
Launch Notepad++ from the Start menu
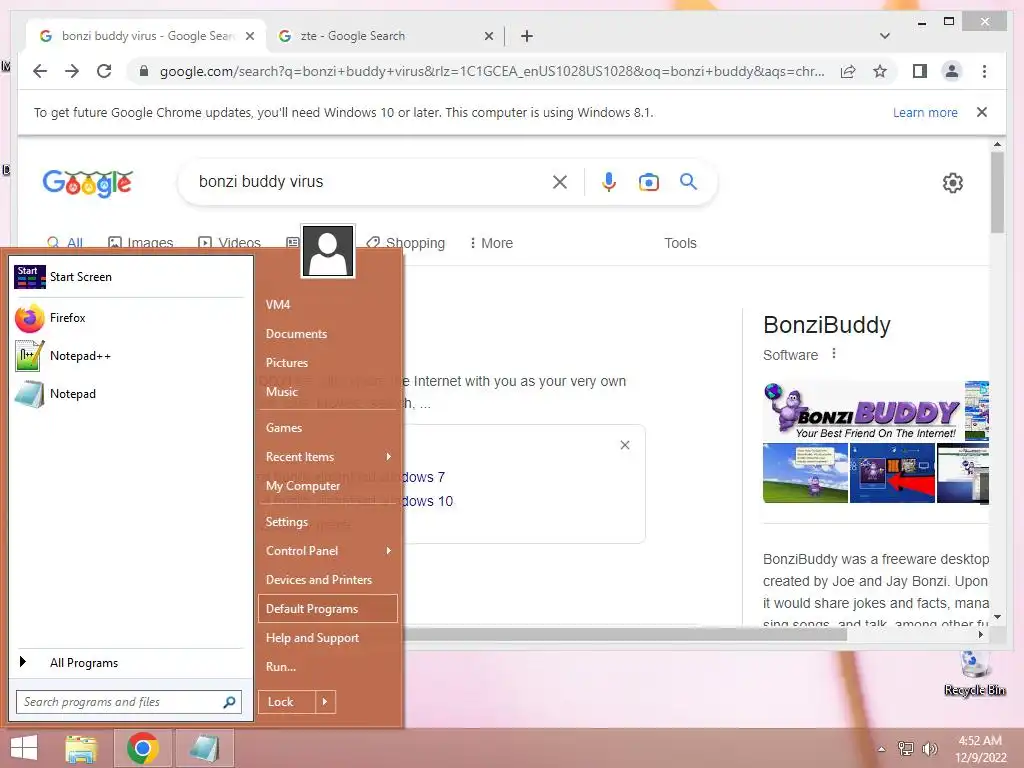tap(129, 356)
